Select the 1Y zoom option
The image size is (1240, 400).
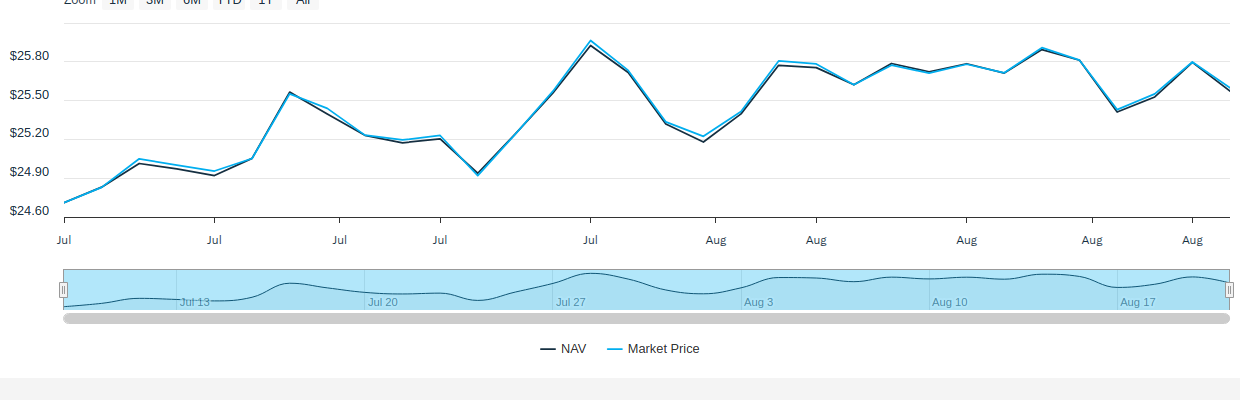[x=265, y=3]
